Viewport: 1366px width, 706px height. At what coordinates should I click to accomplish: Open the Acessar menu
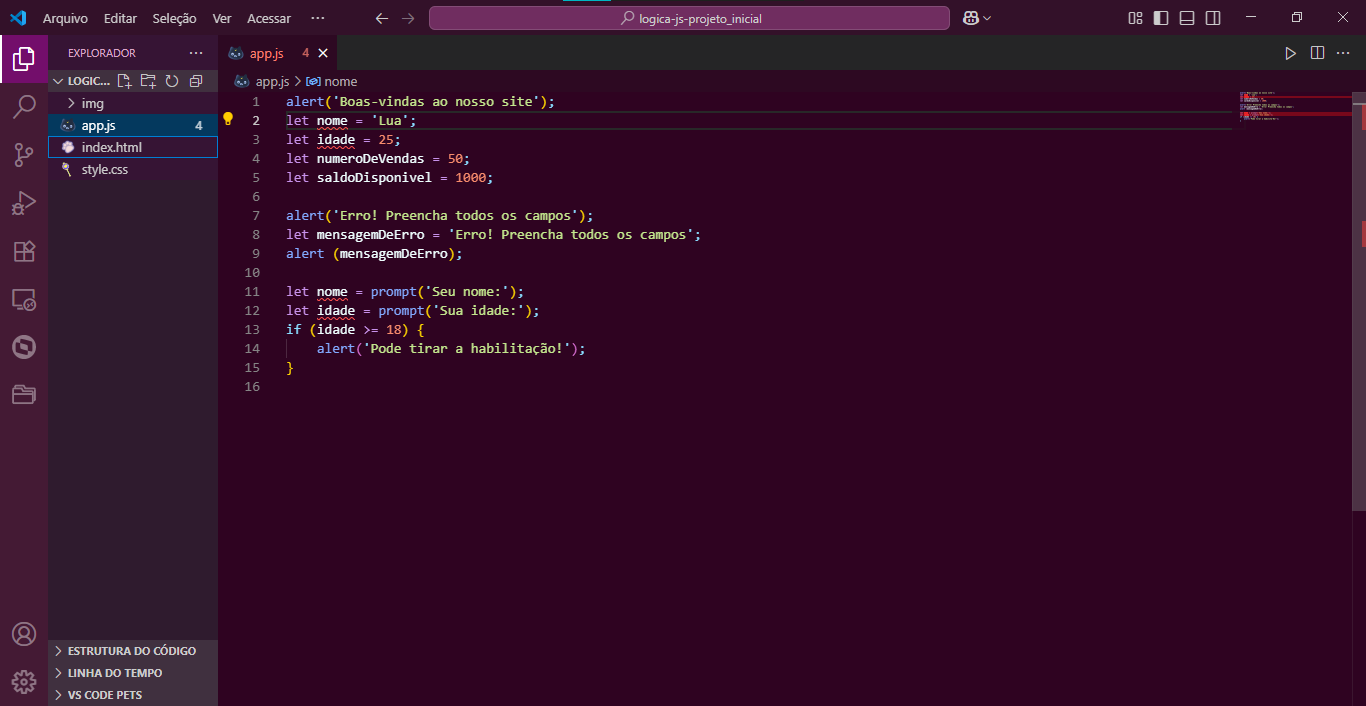pyautogui.click(x=269, y=18)
